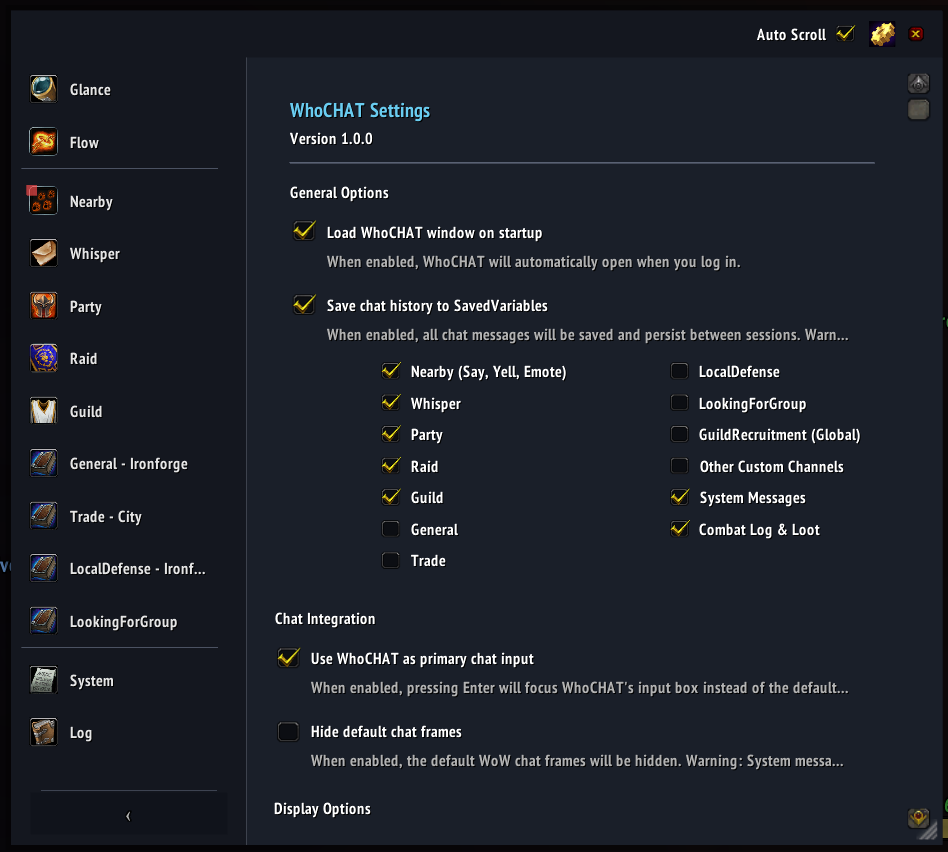948x852 pixels.
Task: Select the Glance channel icon
Action: click(43, 89)
